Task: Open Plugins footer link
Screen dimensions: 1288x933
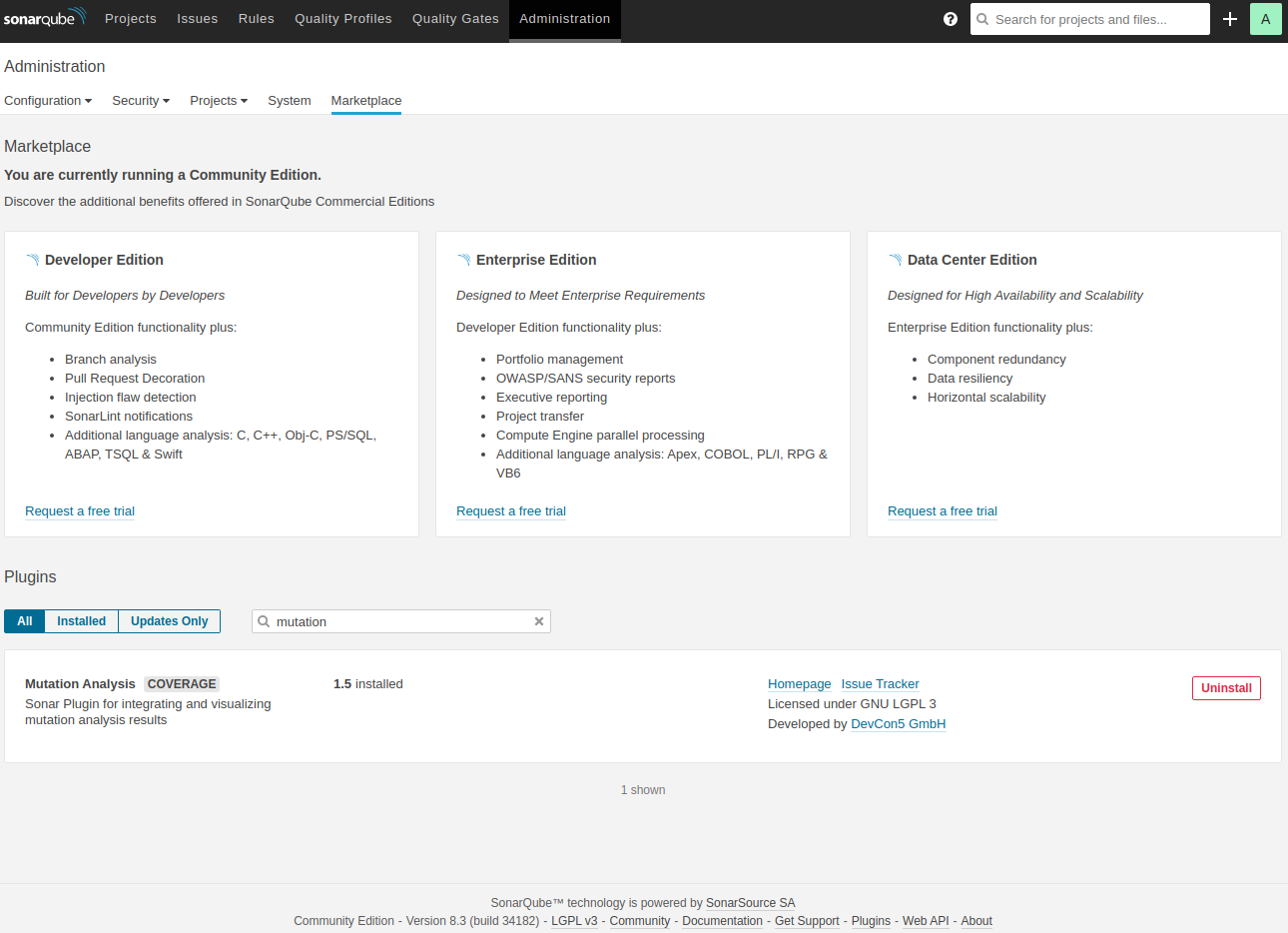Action: click(871, 921)
